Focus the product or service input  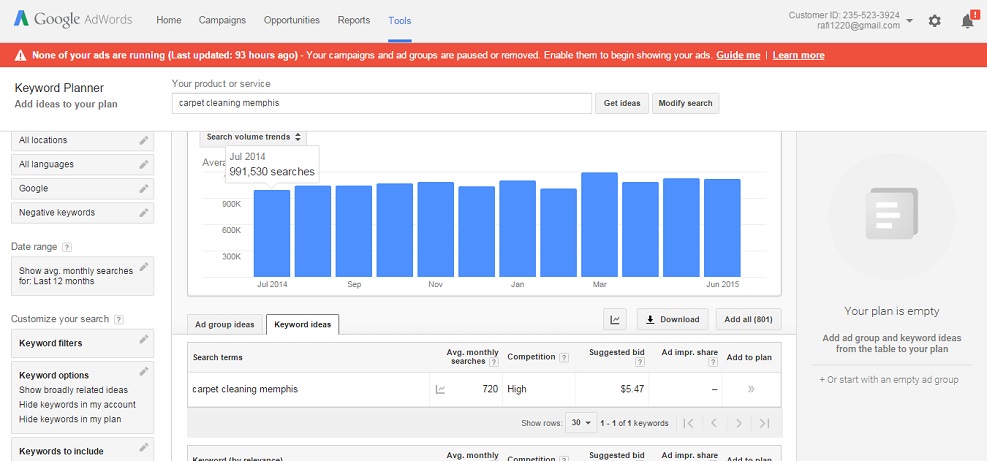[x=381, y=103]
